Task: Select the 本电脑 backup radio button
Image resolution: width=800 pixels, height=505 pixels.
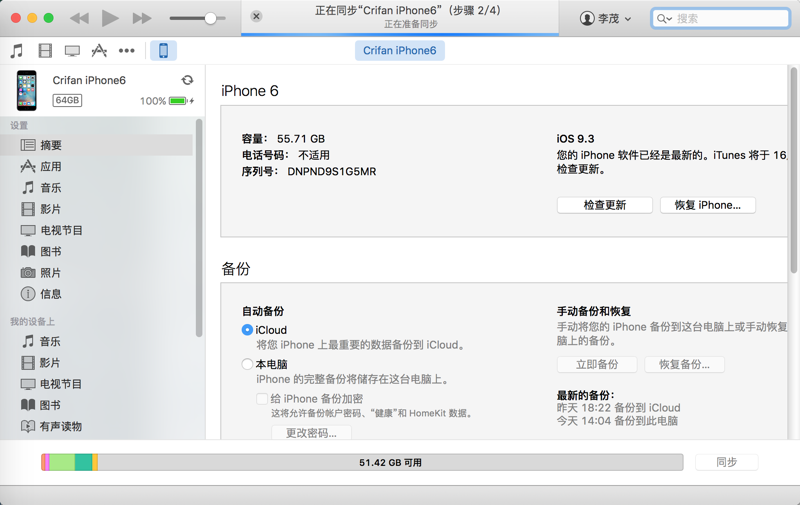Action: [247, 364]
